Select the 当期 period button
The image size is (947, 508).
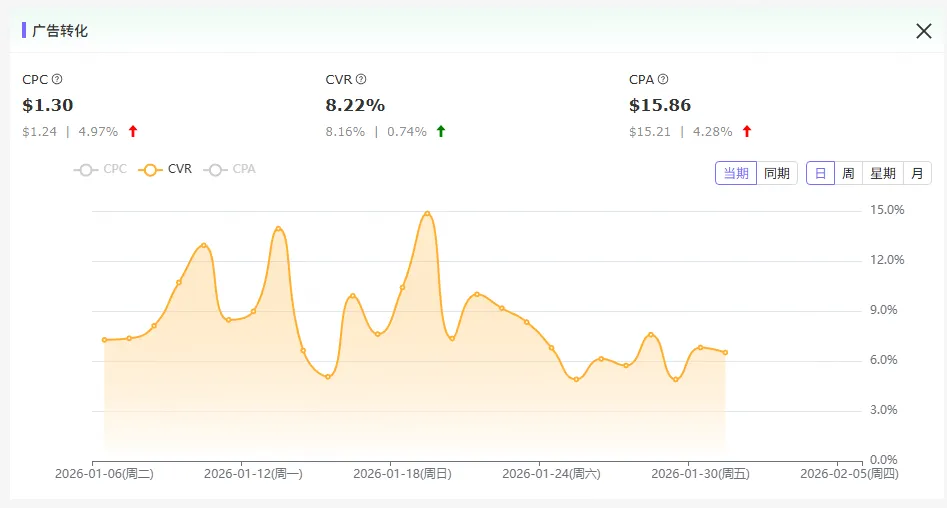pos(735,173)
